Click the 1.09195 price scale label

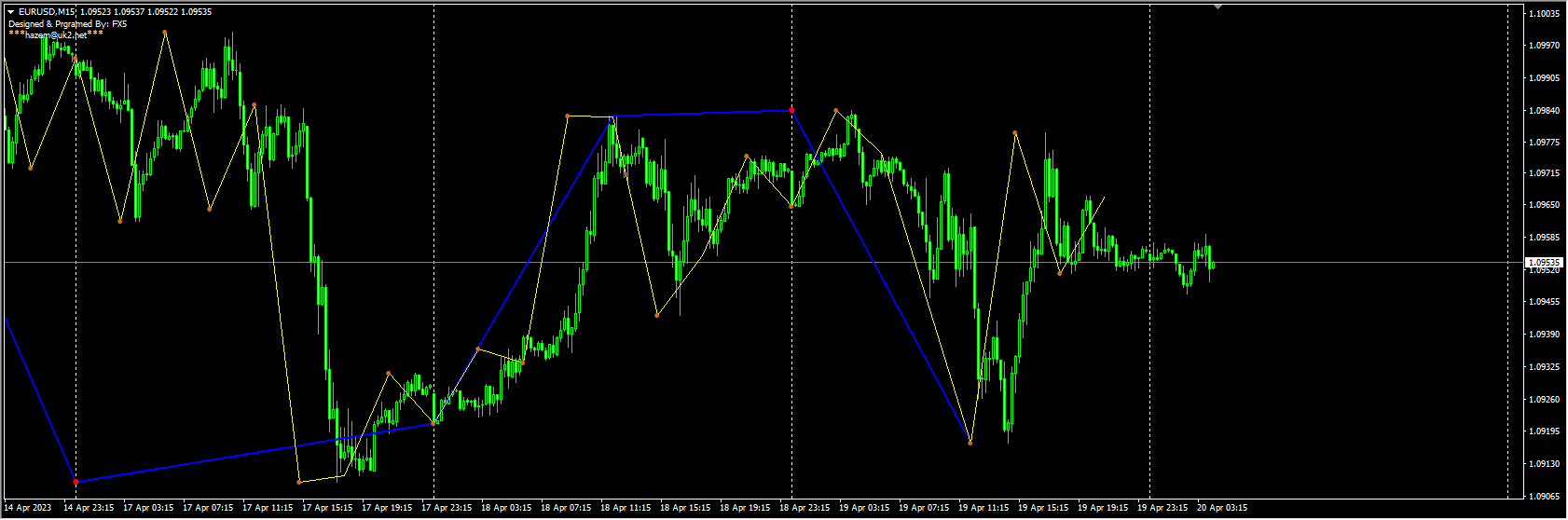click(x=1545, y=431)
